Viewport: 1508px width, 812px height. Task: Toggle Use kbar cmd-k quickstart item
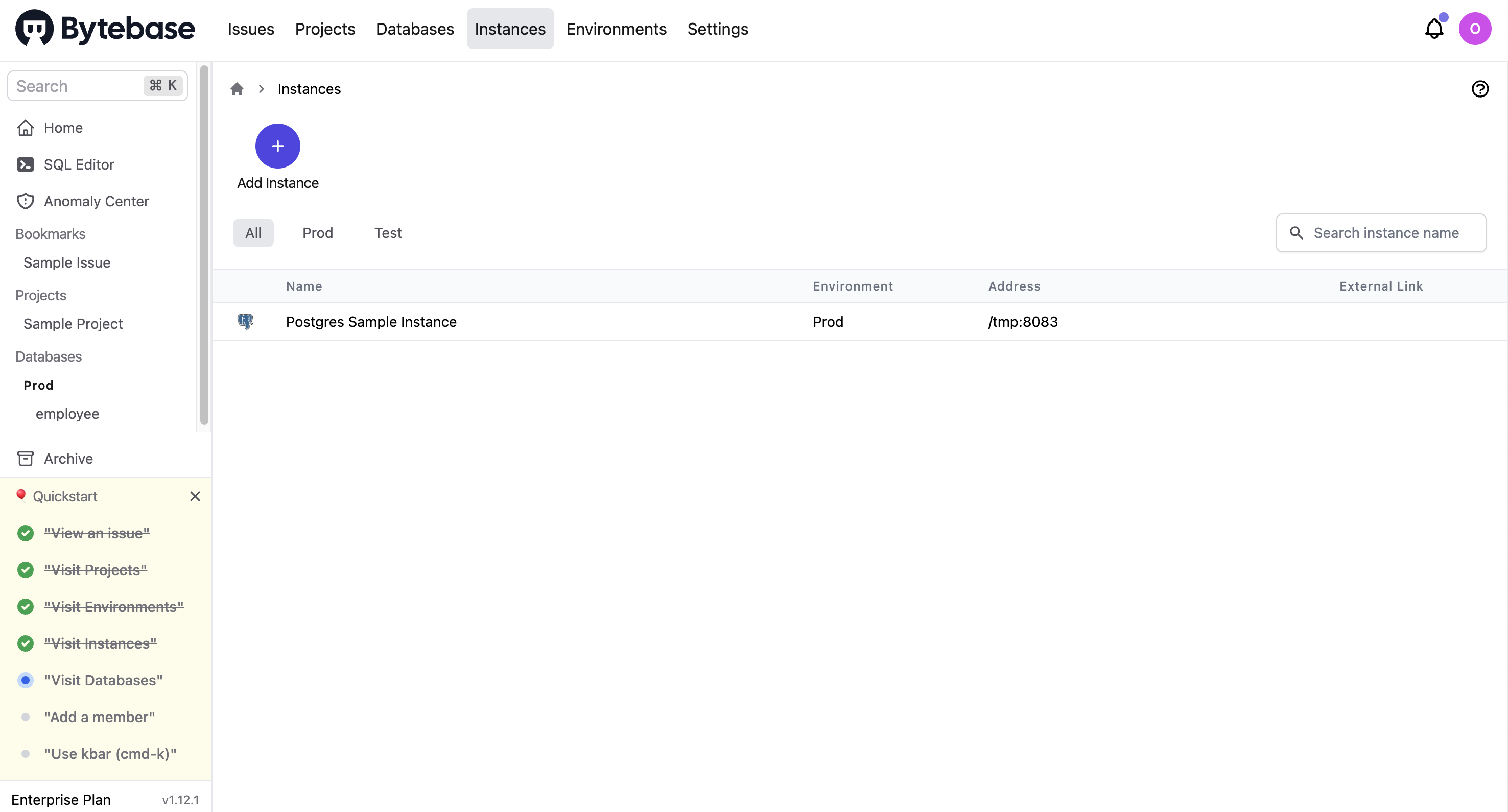pyautogui.click(x=24, y=753)
